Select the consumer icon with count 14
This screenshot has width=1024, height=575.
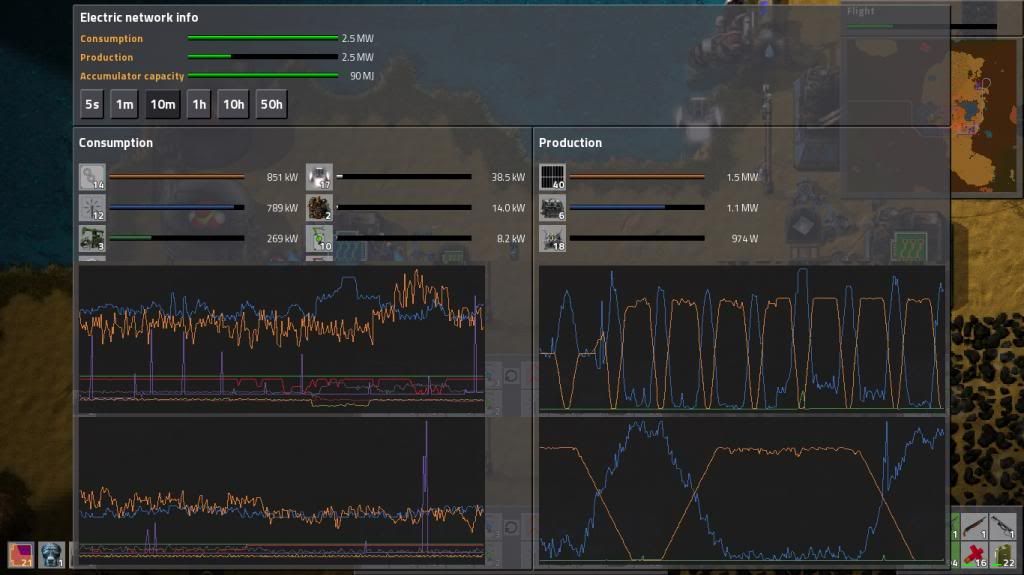tap(92, 177)
